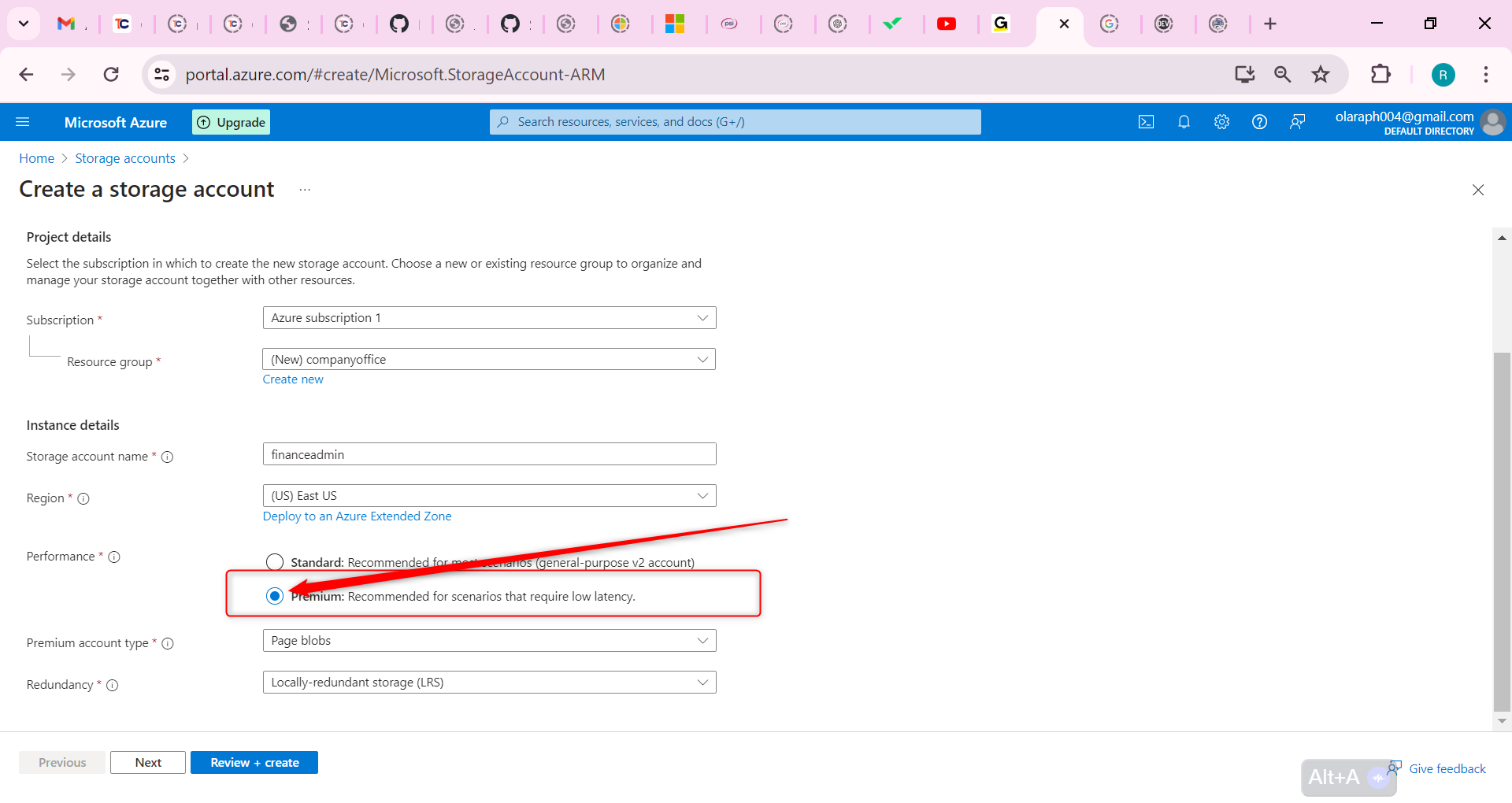The height and width of the screenshot is (803, 1512).
Task: Click the Give feedback link
Action: [x=1447, y=769]
